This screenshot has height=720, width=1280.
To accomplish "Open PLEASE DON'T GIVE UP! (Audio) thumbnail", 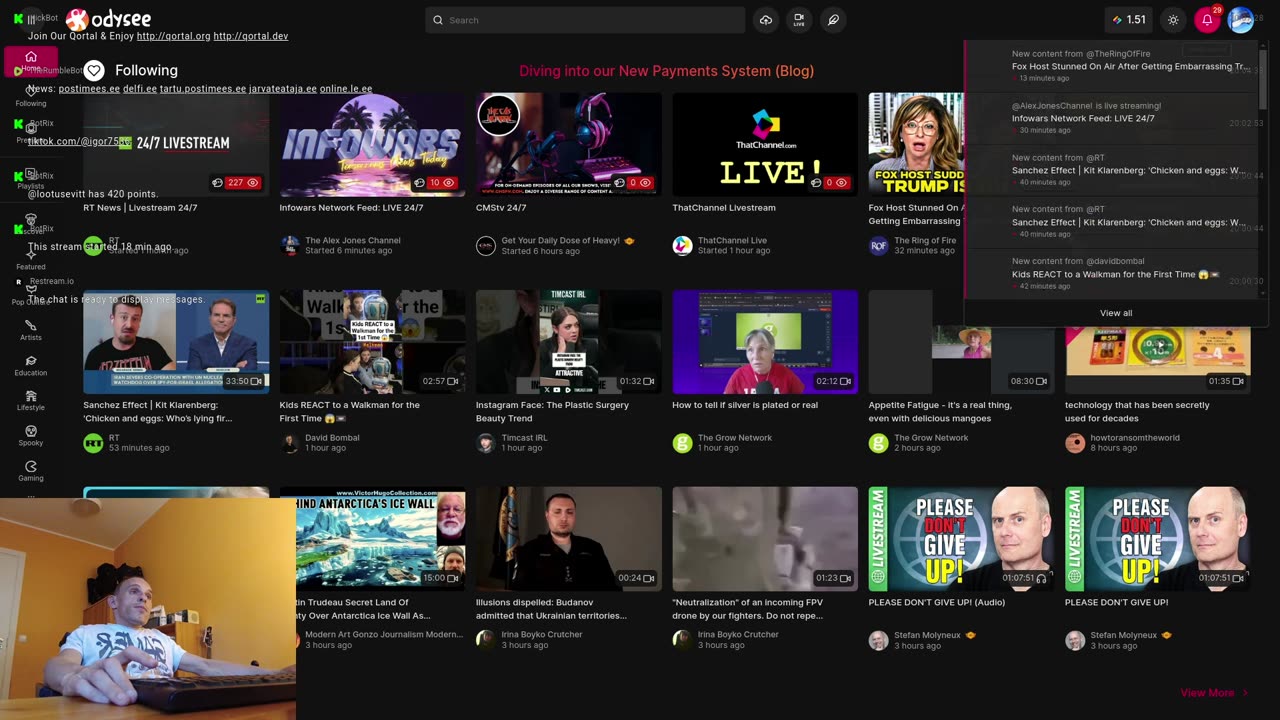I will coord(961,539).
